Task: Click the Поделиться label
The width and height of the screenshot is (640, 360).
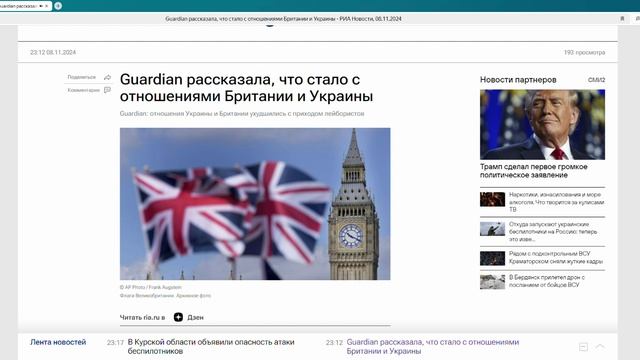Action: (x=82, y=77)
